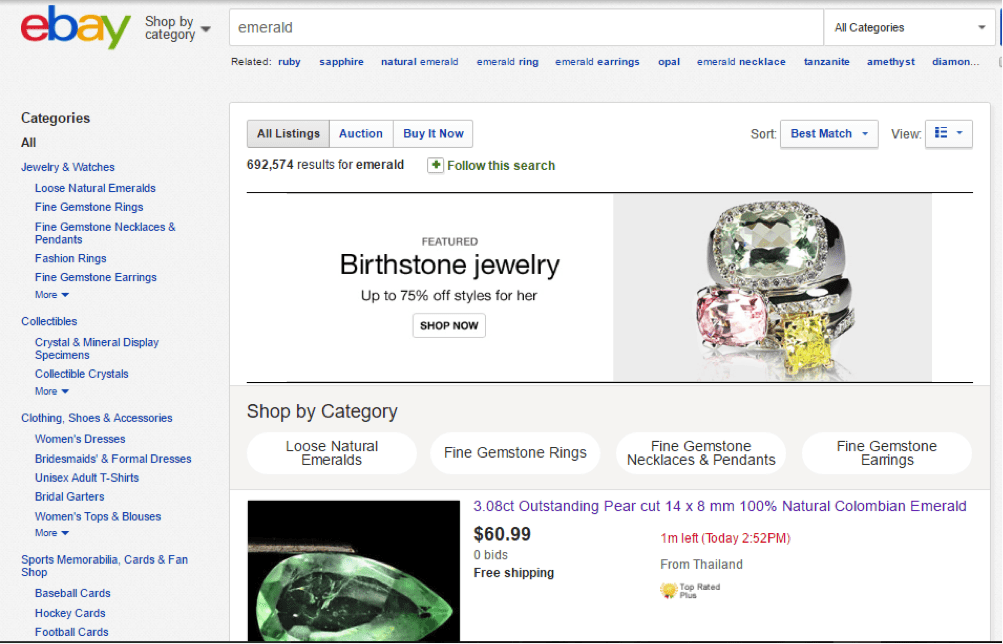Click the eBay logo
This screenshot has width=1003, height=644.
click(76, 27)
